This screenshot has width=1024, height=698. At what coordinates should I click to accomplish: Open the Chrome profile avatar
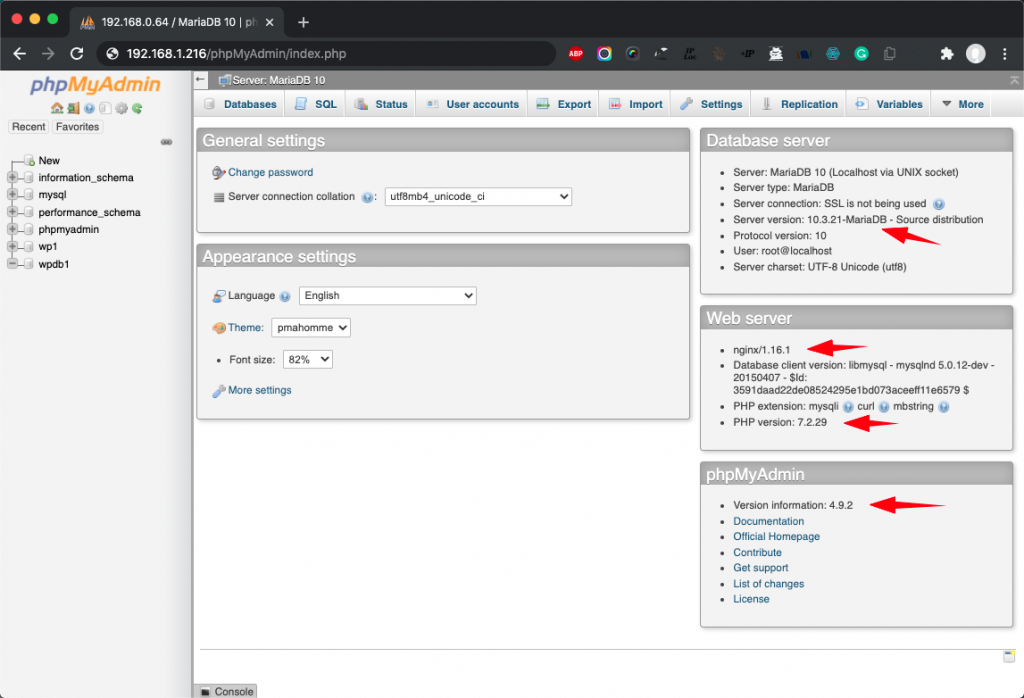[x=976, y=54]
